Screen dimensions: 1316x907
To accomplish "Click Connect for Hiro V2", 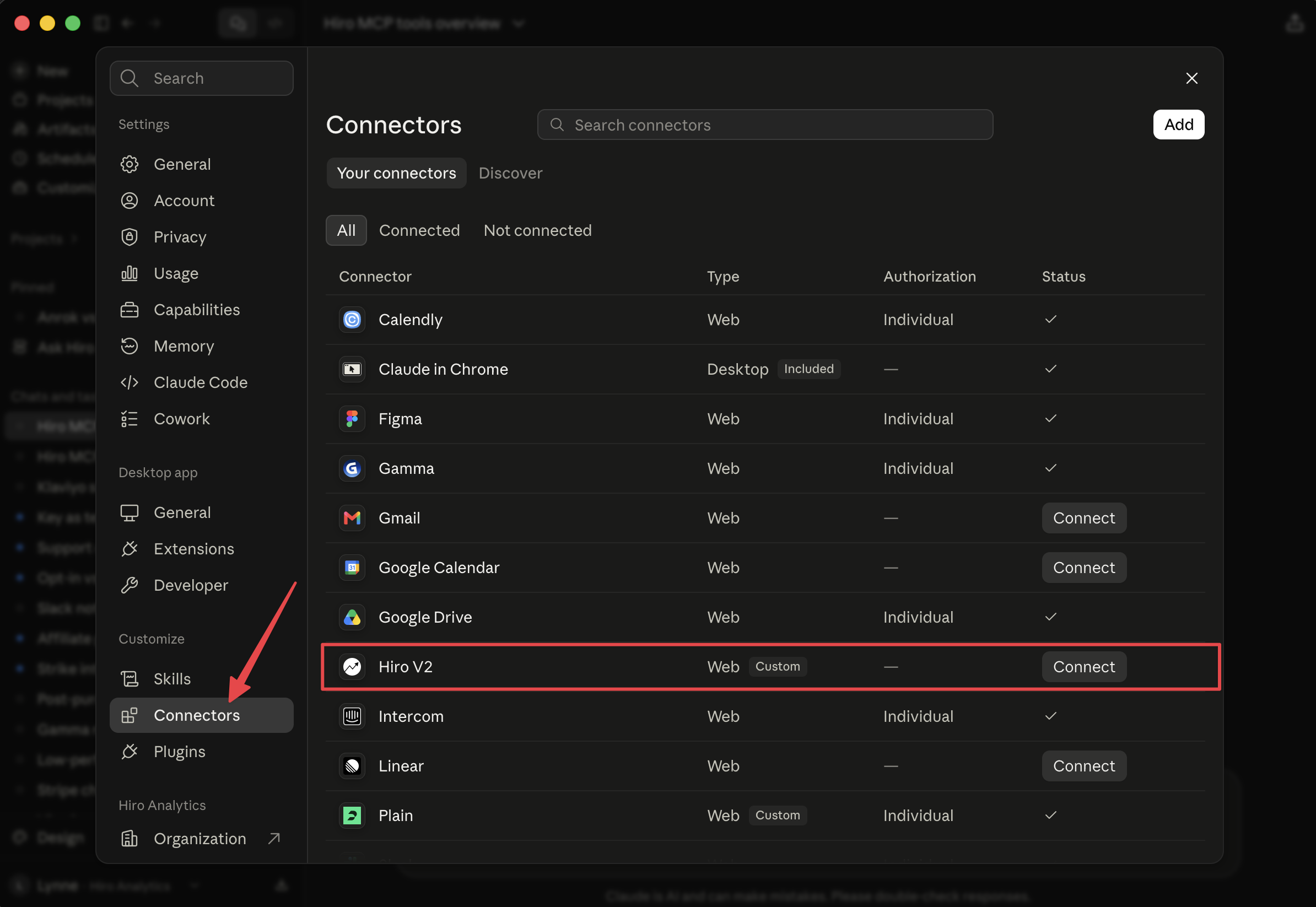I will 1083,667.
